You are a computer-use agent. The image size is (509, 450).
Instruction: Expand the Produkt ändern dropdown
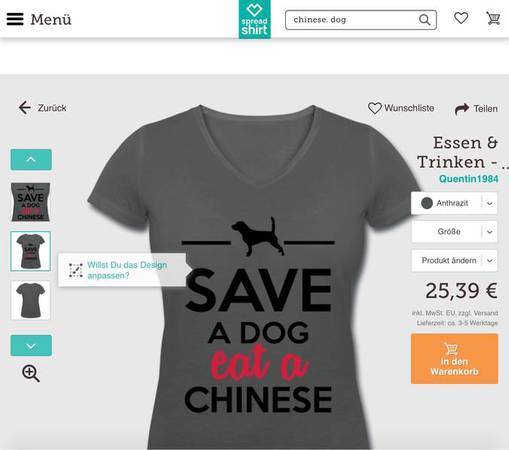(454, 260)
